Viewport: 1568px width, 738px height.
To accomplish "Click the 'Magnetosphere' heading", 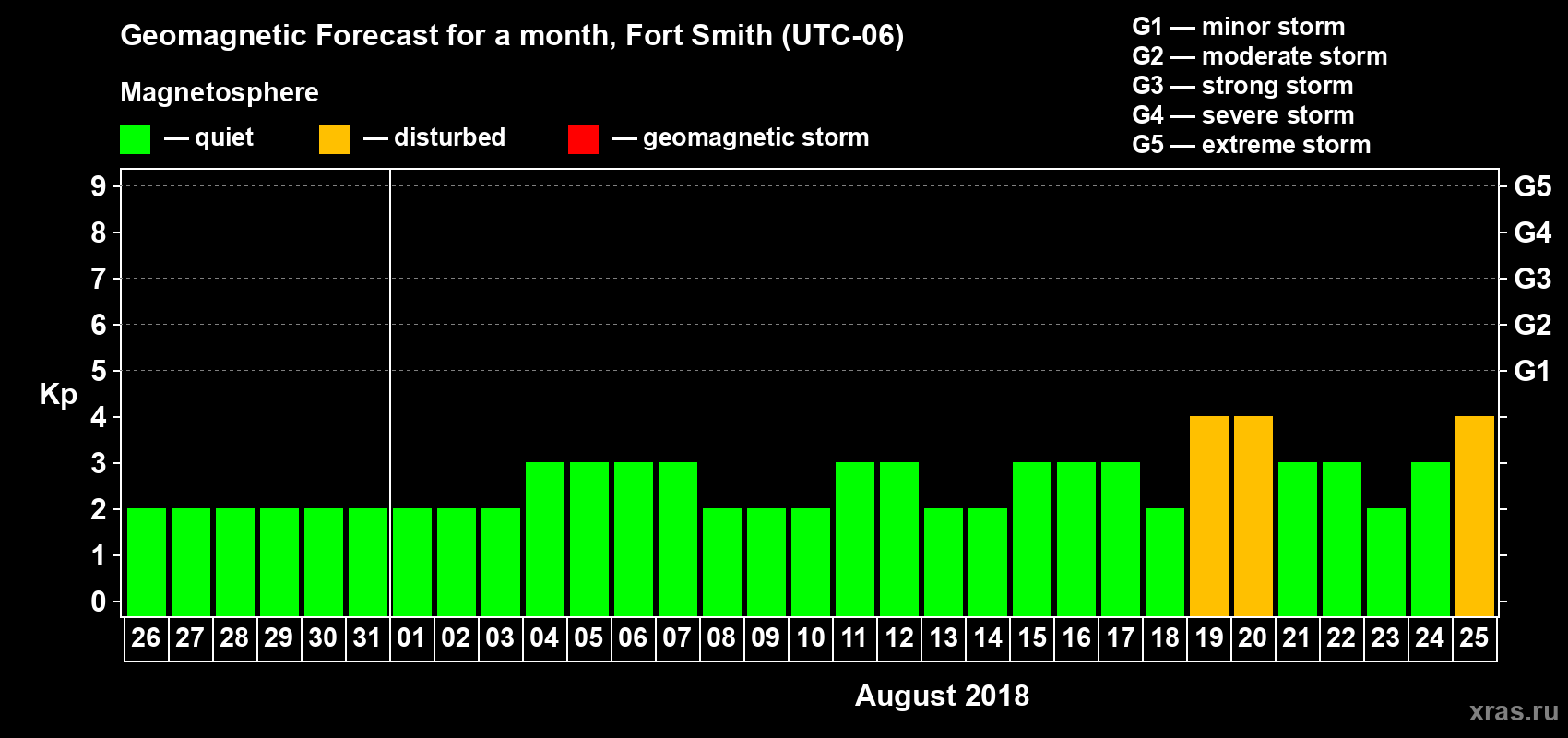I will click(x=220, y=93).
